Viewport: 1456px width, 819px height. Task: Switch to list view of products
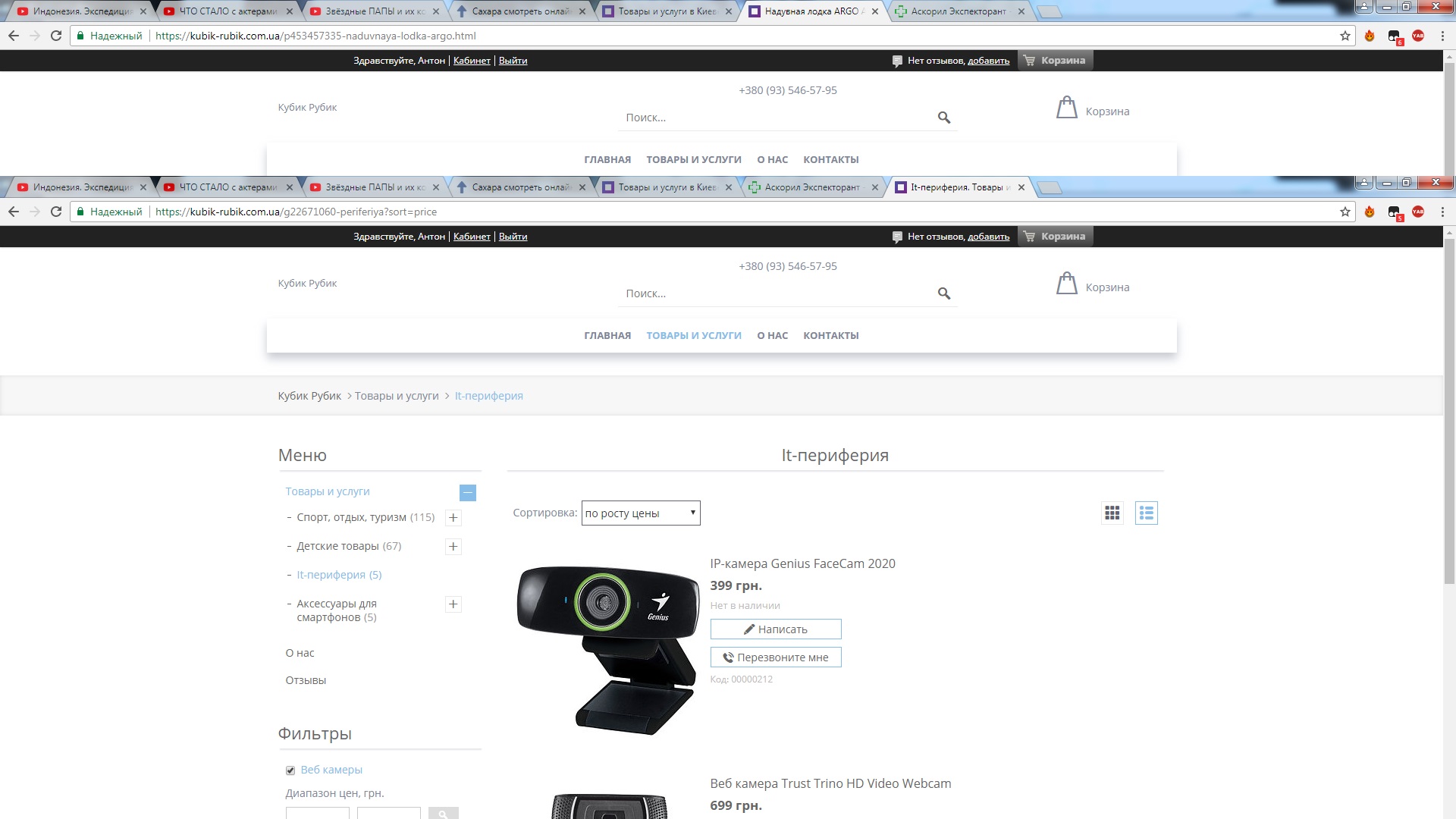coord(1146,513)
